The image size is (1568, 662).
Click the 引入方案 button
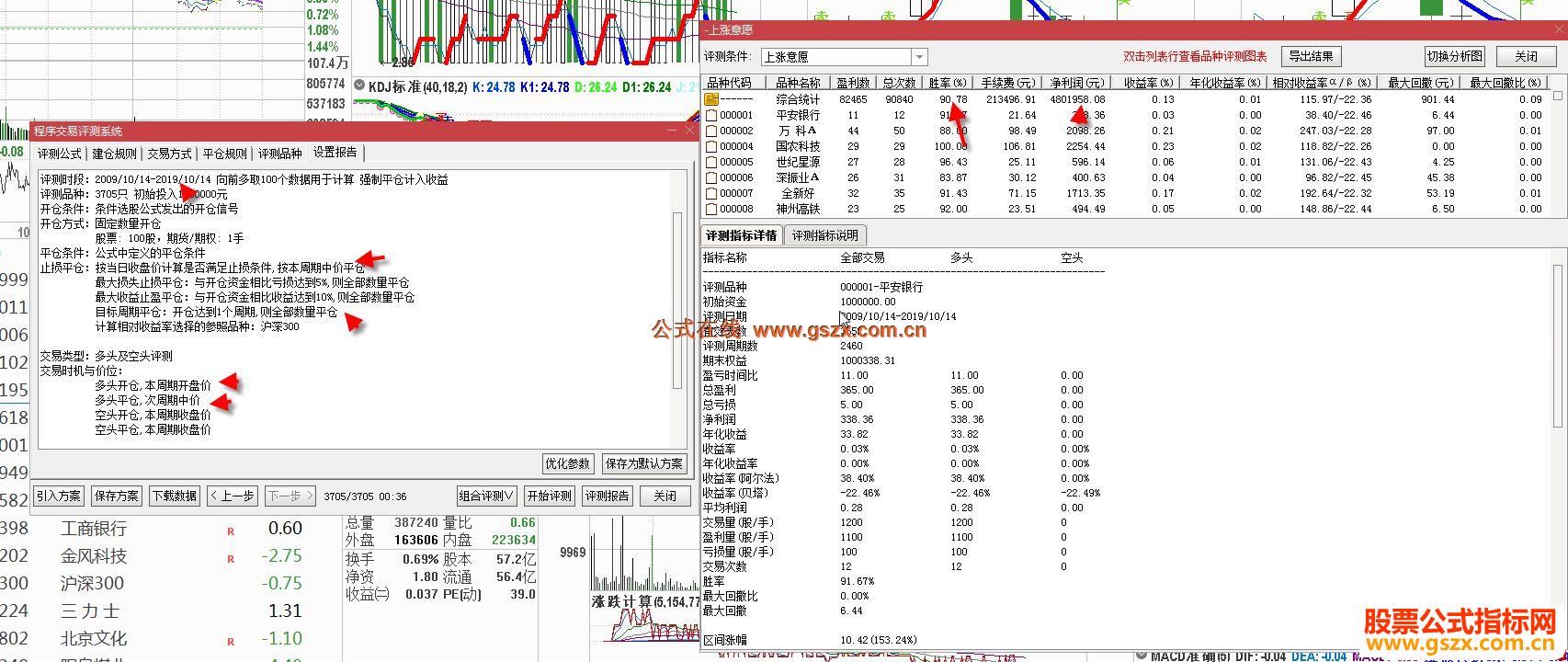point(59,496)
